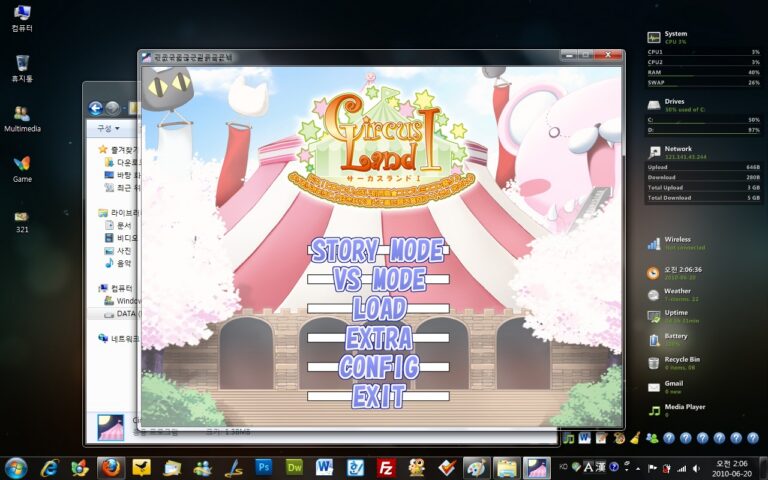Click the volume icon in the system tray
The height and width of the screenshot is (480, 768).
[695, 468]
